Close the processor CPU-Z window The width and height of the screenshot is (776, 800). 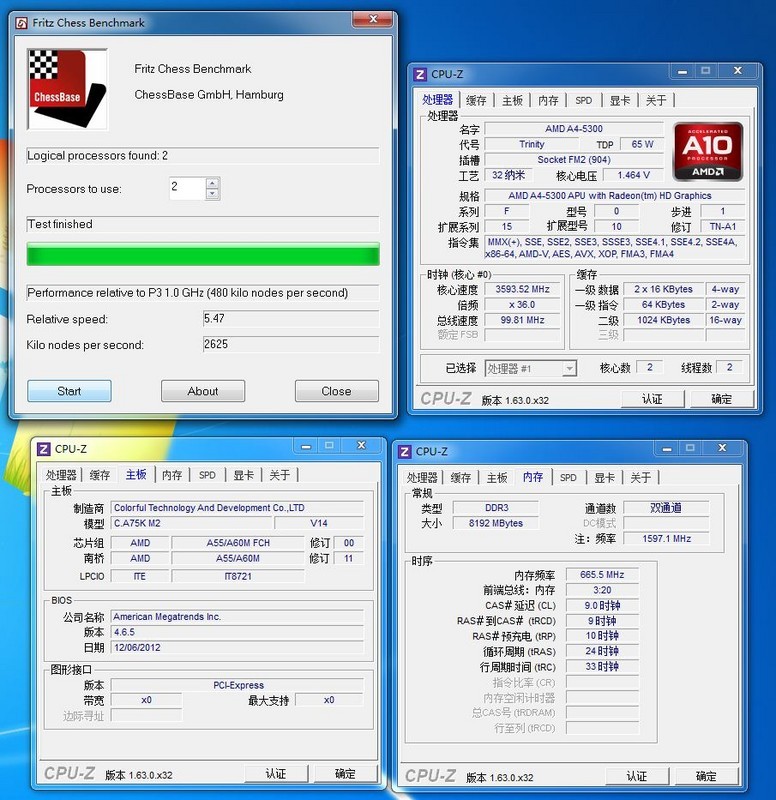(738, 71)
